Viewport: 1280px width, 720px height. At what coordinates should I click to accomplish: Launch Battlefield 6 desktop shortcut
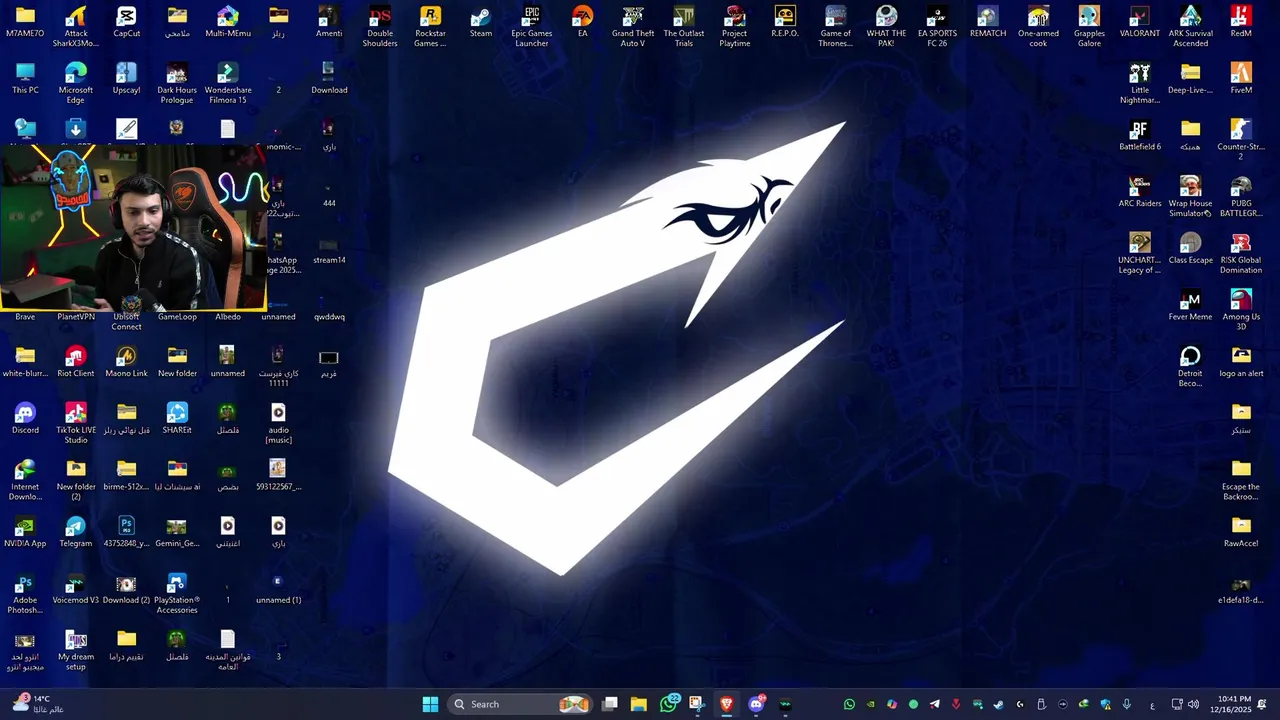(x=1140, y=135)
